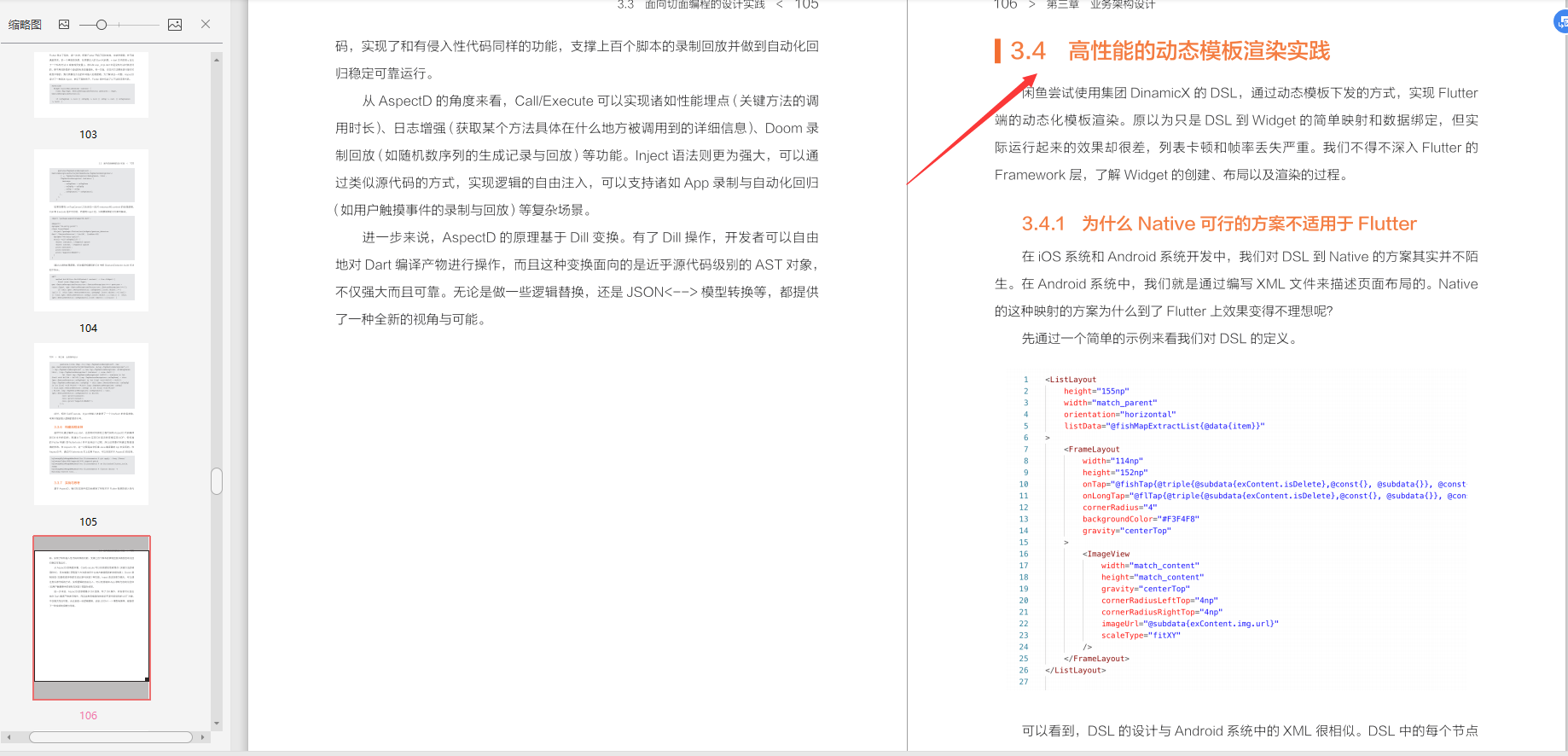
Task: Click the "缩略图" panel title
Action: 25,25
